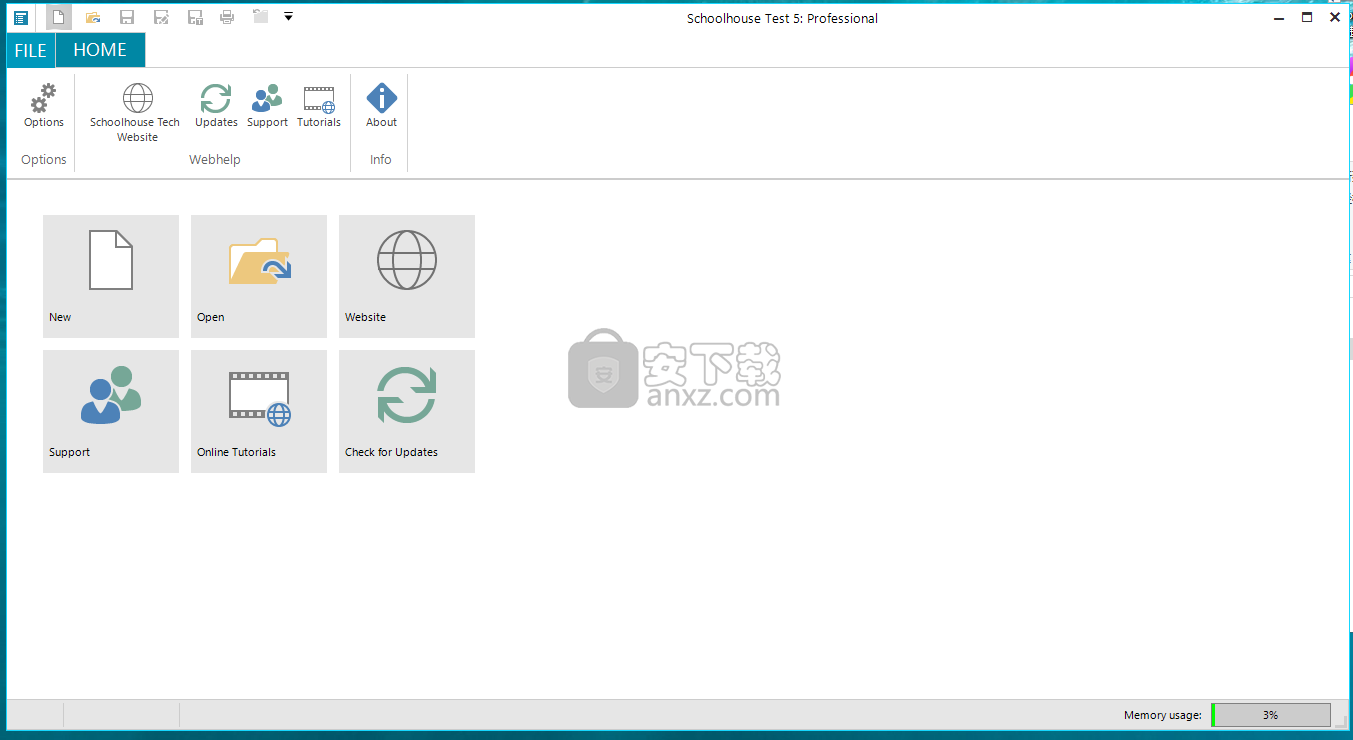Click the New document icon in quick access toolbar
Screen dimensions: 1353x740
click(59, 17)
